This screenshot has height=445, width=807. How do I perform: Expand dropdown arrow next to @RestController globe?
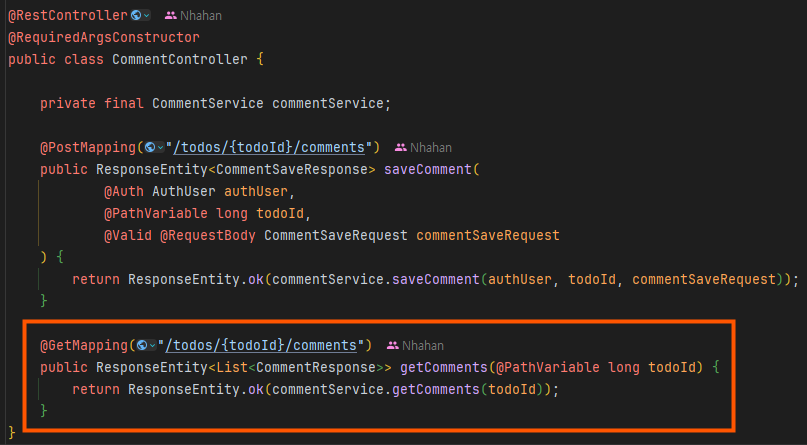pos(147,16)
